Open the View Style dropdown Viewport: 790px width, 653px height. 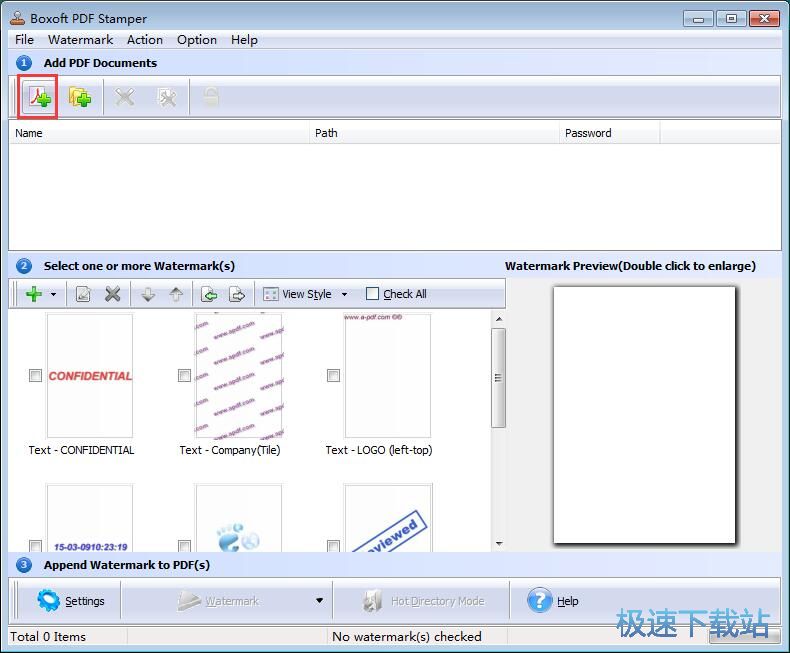[x=305, y=294]
